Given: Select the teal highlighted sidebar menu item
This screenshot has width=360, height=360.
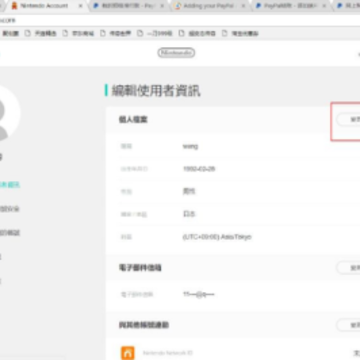Looking at the screenshot, I should [10, 185].
